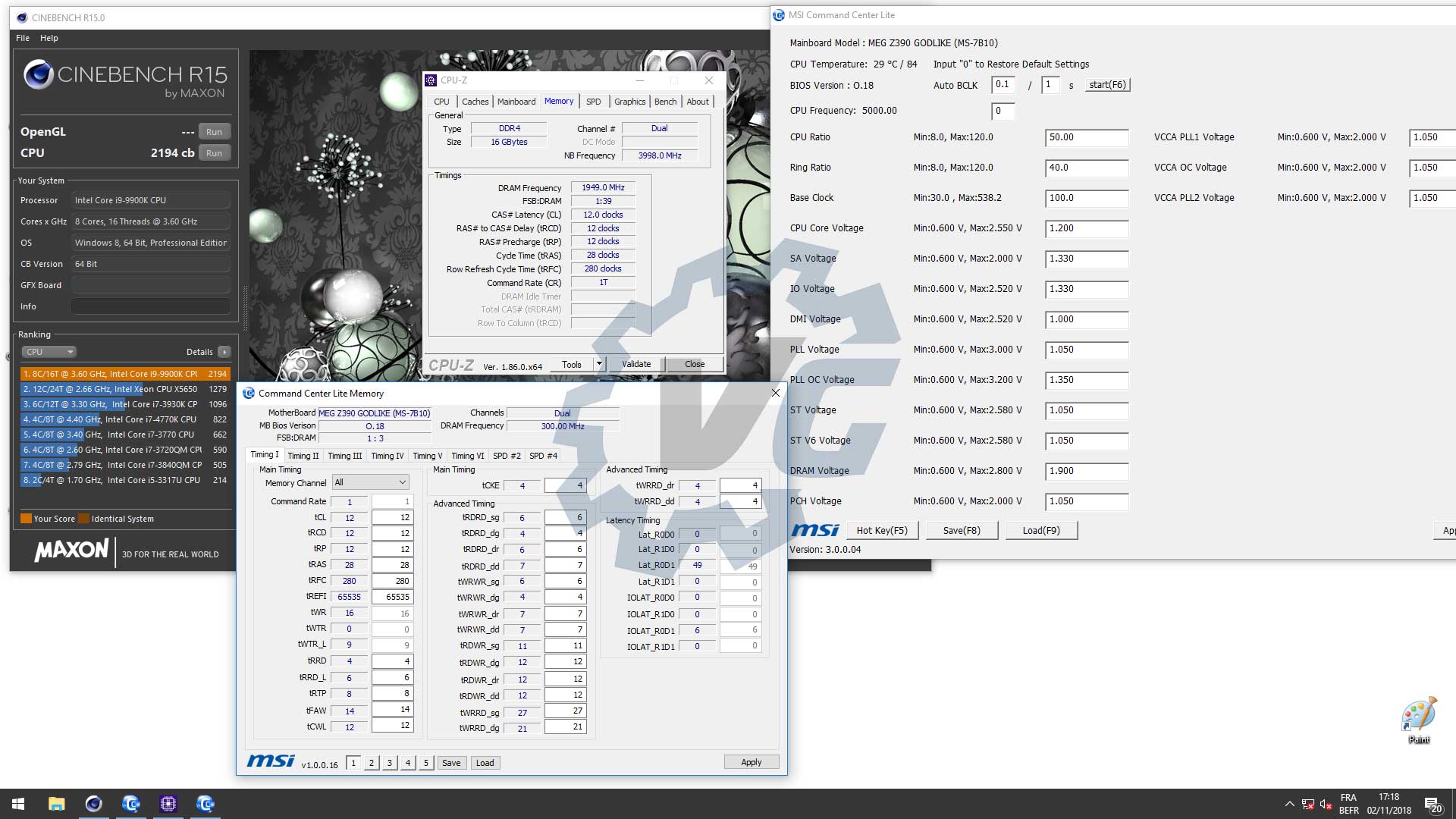Edit CPU Ratio field showing 50.00
The image size is (1456, 819).
click(x=1087, y=138)
